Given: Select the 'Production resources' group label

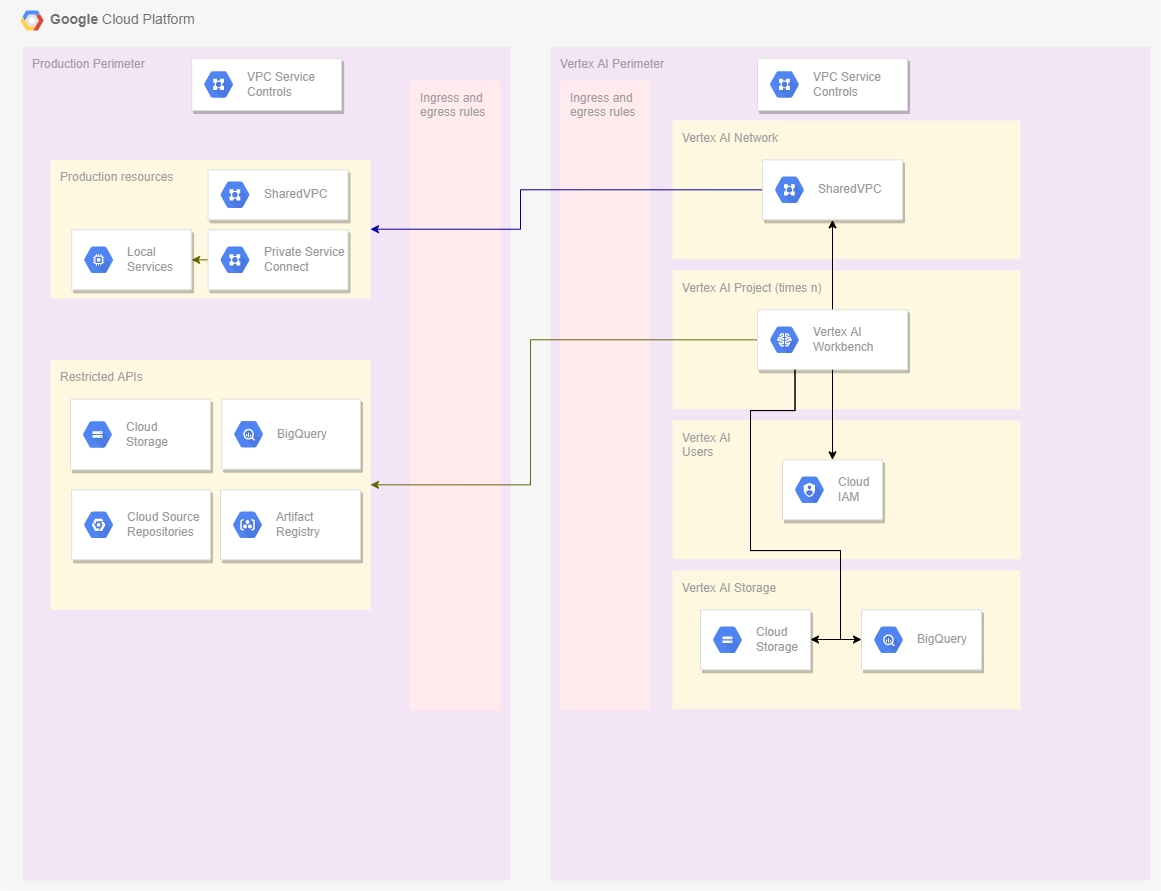Looking at the screenshot, I should (116, 176).
